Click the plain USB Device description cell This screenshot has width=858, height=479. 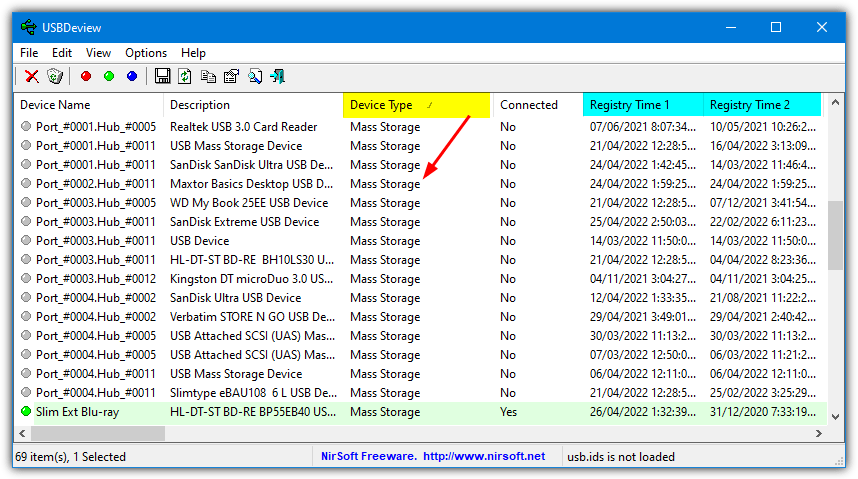(x=199, y=241)
